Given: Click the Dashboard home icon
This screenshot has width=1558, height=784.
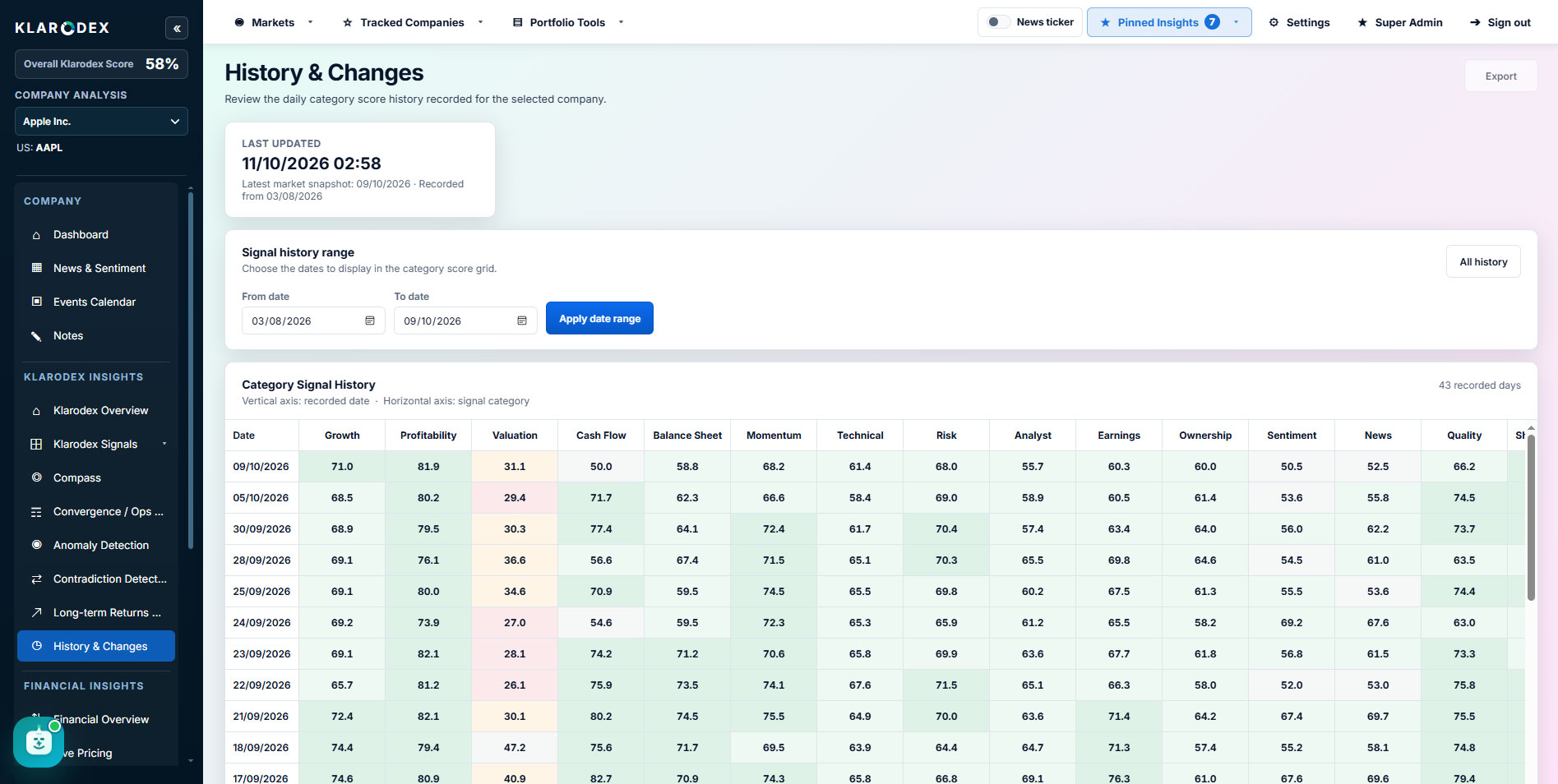Looking at the screenshot, I should coord(36,235).
